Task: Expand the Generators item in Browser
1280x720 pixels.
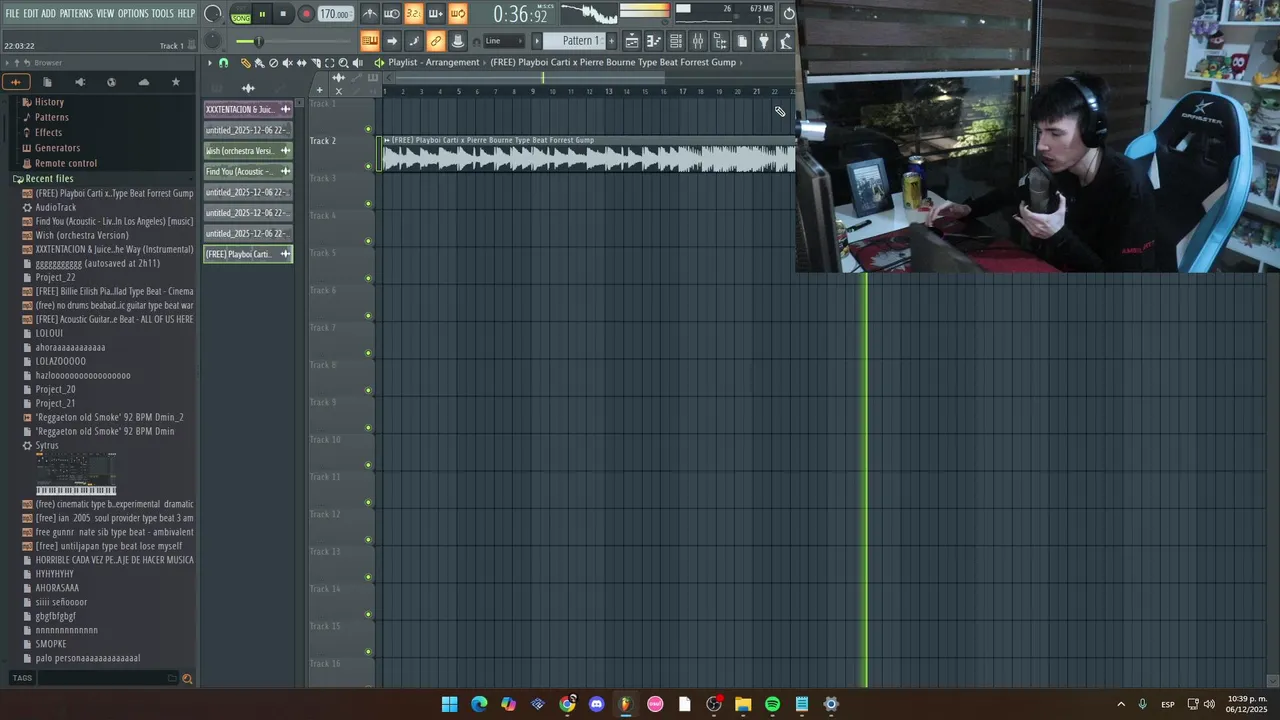Action: [57, 148]
